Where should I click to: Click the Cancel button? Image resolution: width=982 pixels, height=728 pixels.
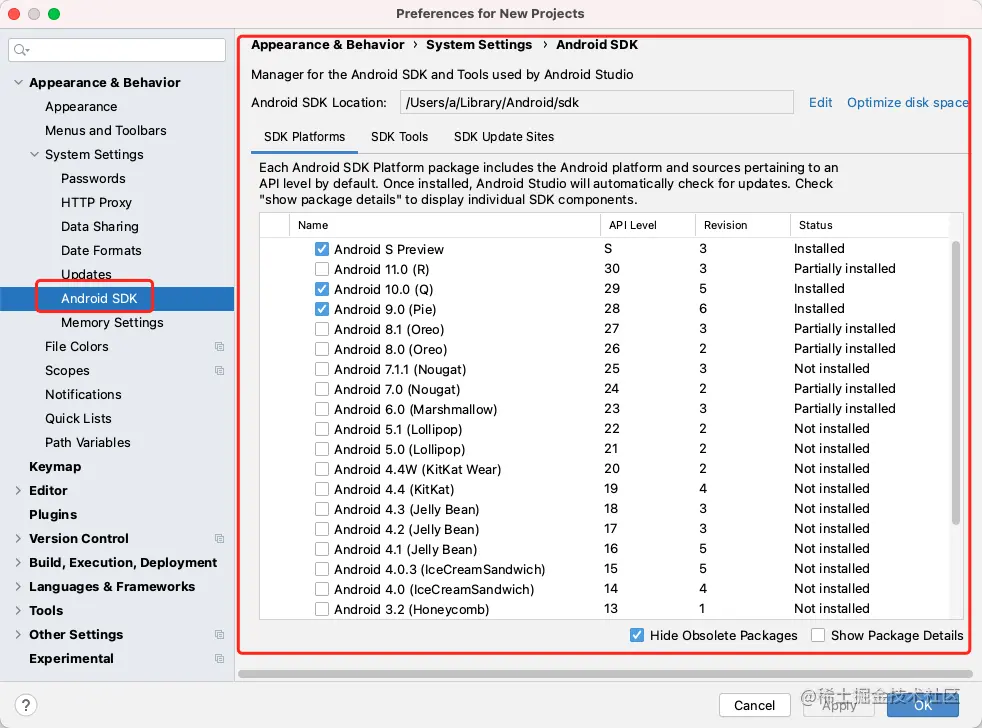754,705
